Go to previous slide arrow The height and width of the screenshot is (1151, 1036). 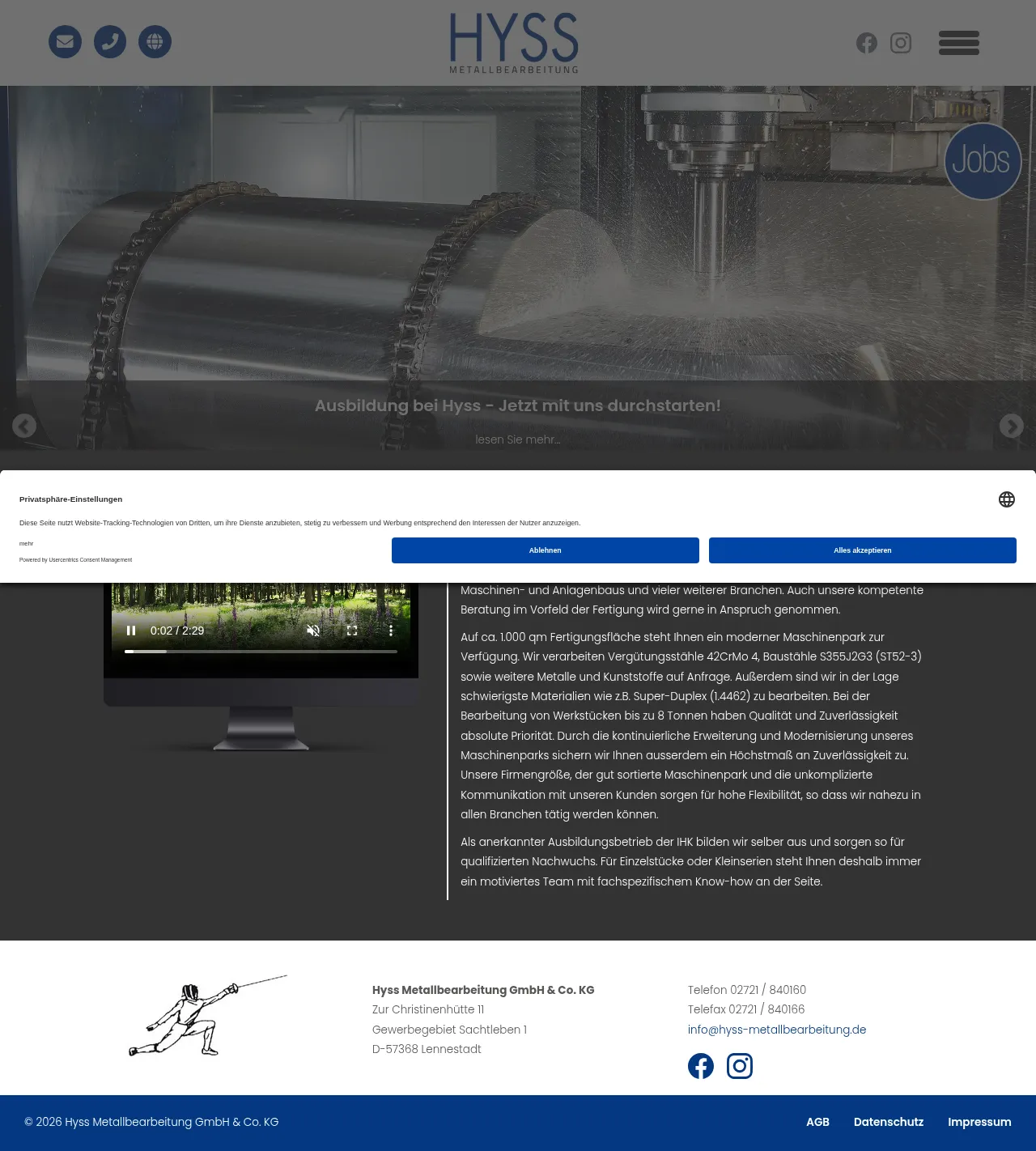24,426
